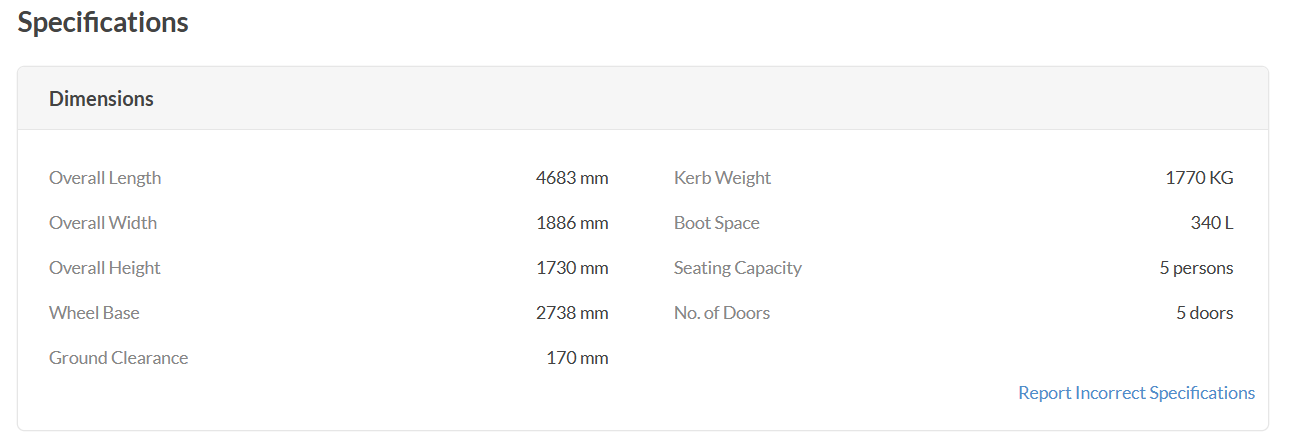Select the Wheel Base label

(94, 313)
